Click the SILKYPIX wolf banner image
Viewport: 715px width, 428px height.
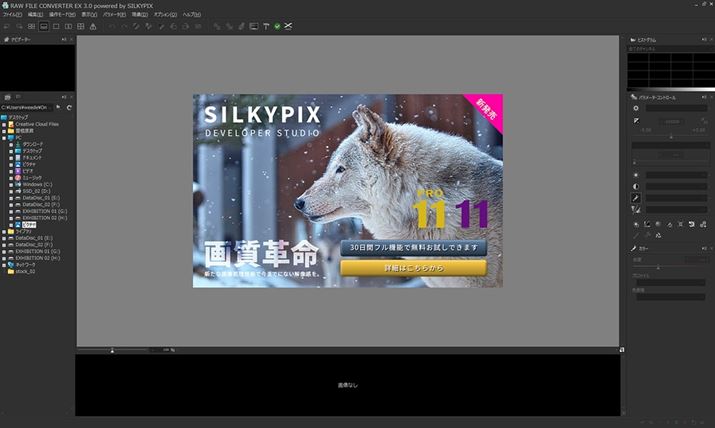tap(347, 191)
